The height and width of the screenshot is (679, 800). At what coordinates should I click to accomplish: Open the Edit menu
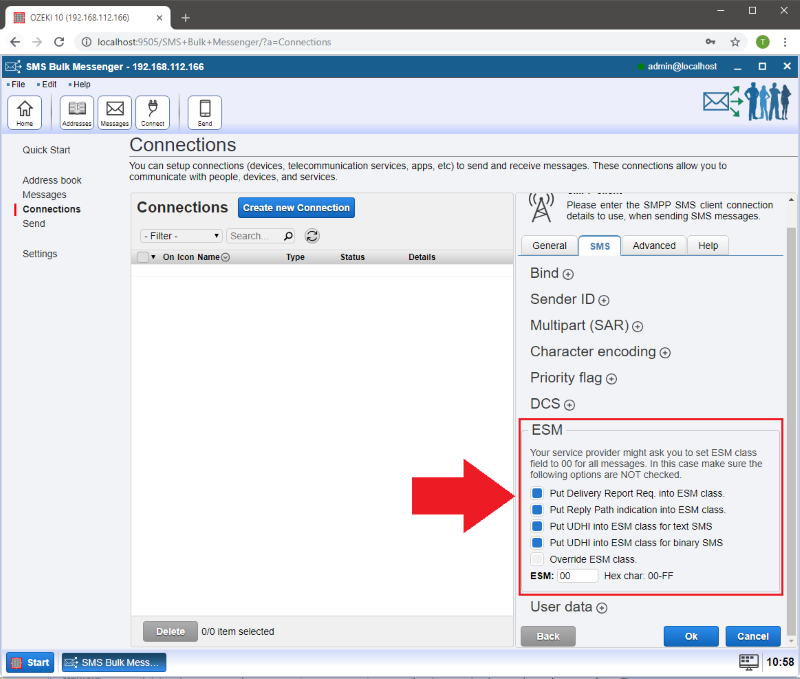[x=48, y=85]
